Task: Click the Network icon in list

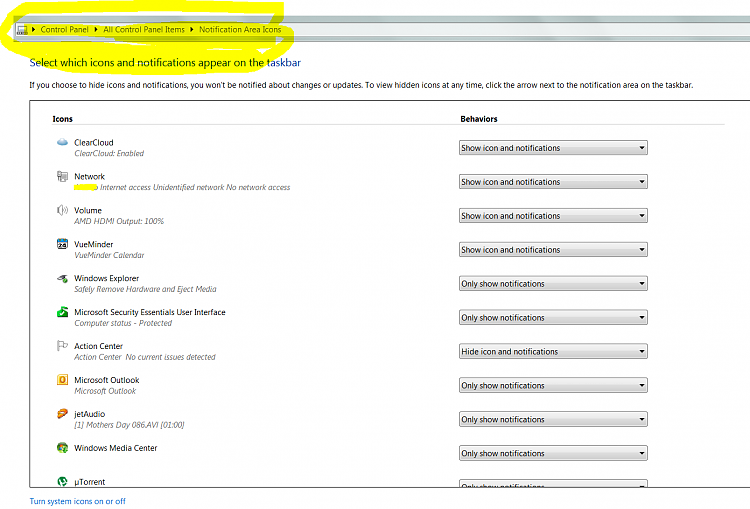Action: pos(62,176)
